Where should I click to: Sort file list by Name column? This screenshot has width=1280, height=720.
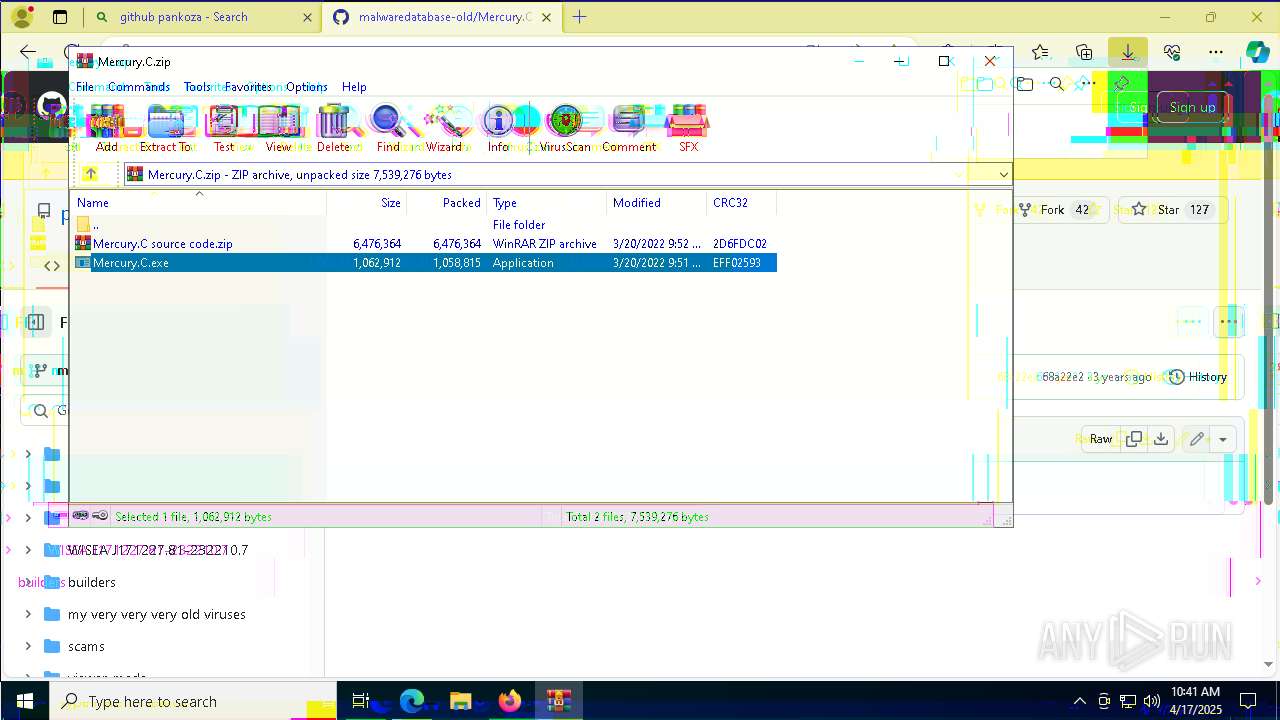(x=198, y=203)
